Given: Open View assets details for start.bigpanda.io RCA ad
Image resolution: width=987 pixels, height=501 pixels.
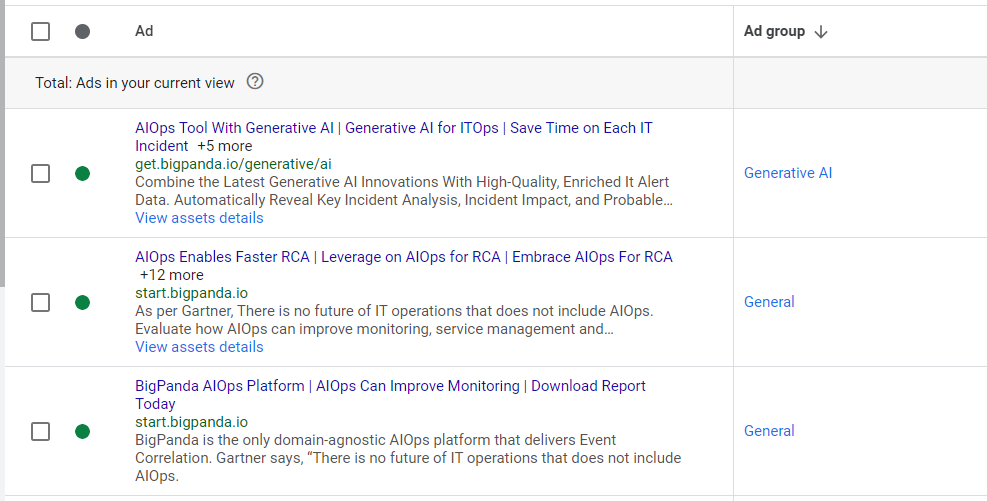Looking at the screenshot, I should pos(199,347).
